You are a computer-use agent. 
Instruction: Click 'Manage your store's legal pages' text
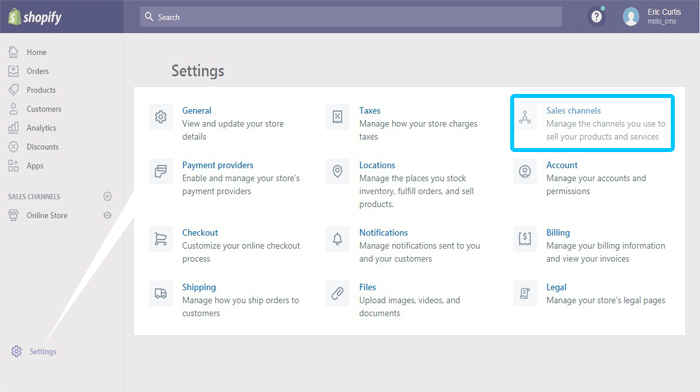606,300
